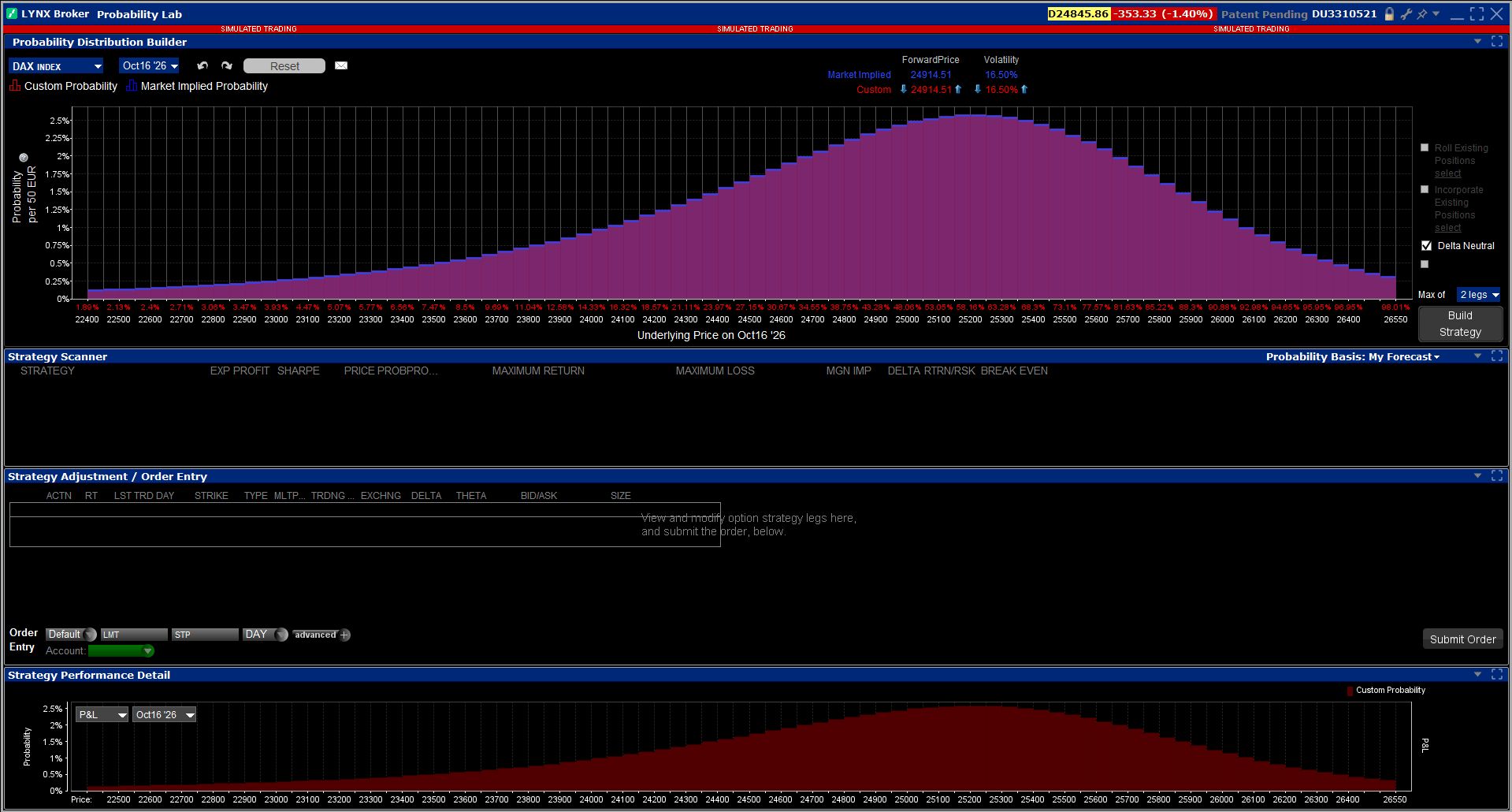Click the Reset button

284,66
